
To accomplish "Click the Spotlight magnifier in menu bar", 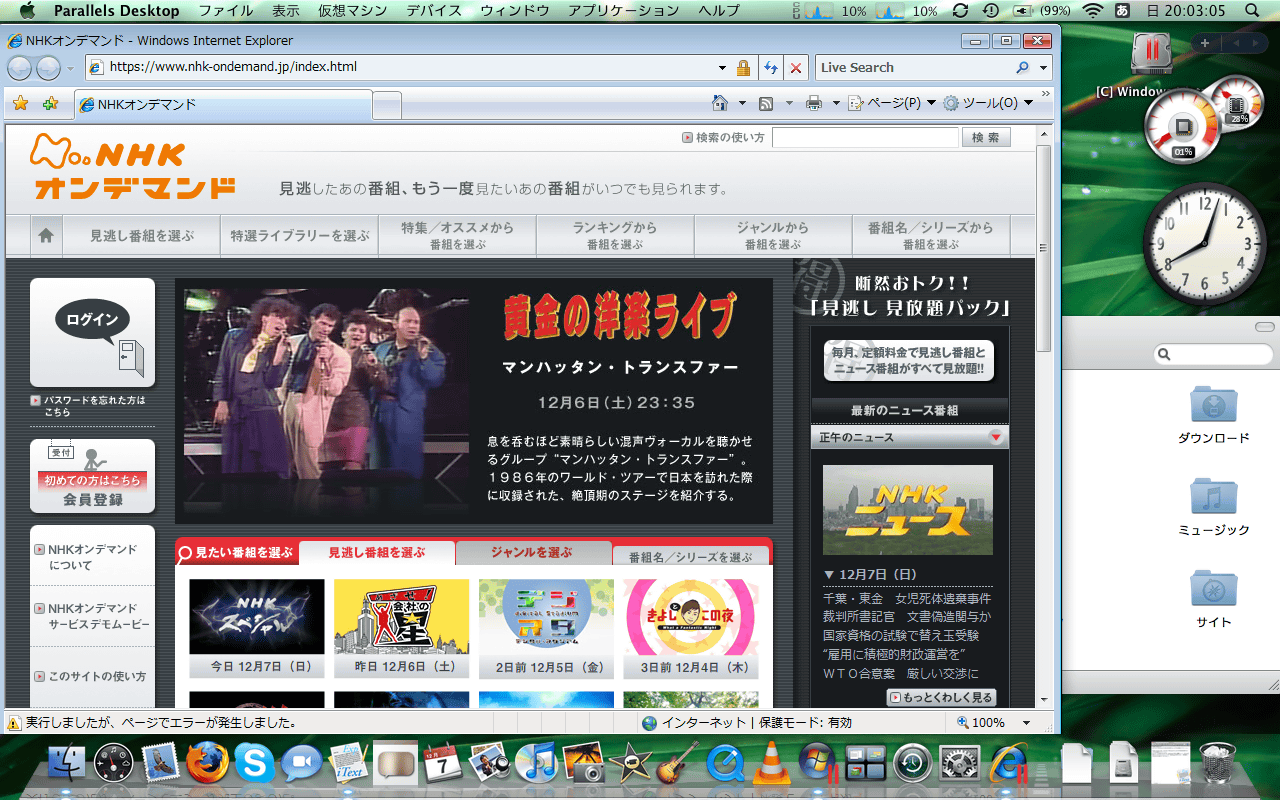I will point(1253,11).
